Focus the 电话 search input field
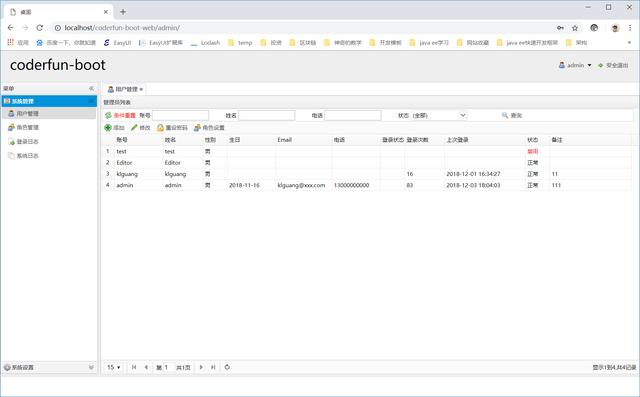This screenshot has width=640, height=397. coord(353,115)
